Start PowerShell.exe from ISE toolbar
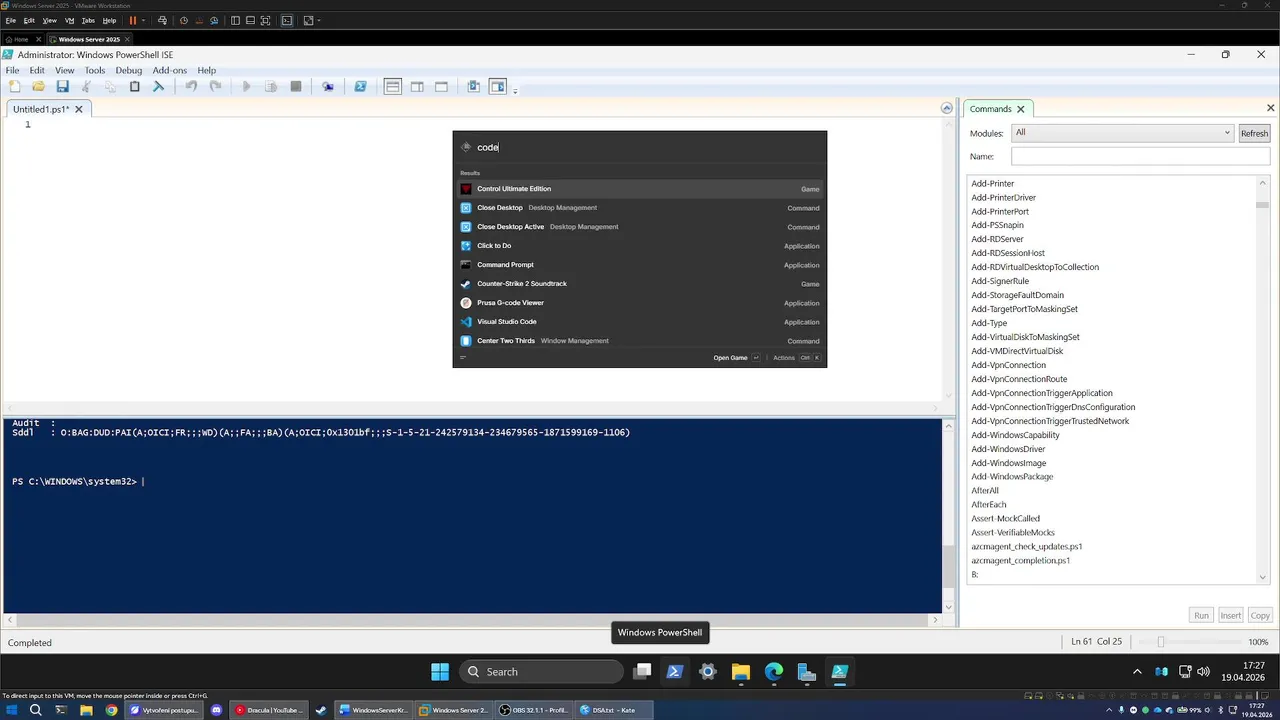The height and width of the screenshot is (720, 1280). click(360, 87)
